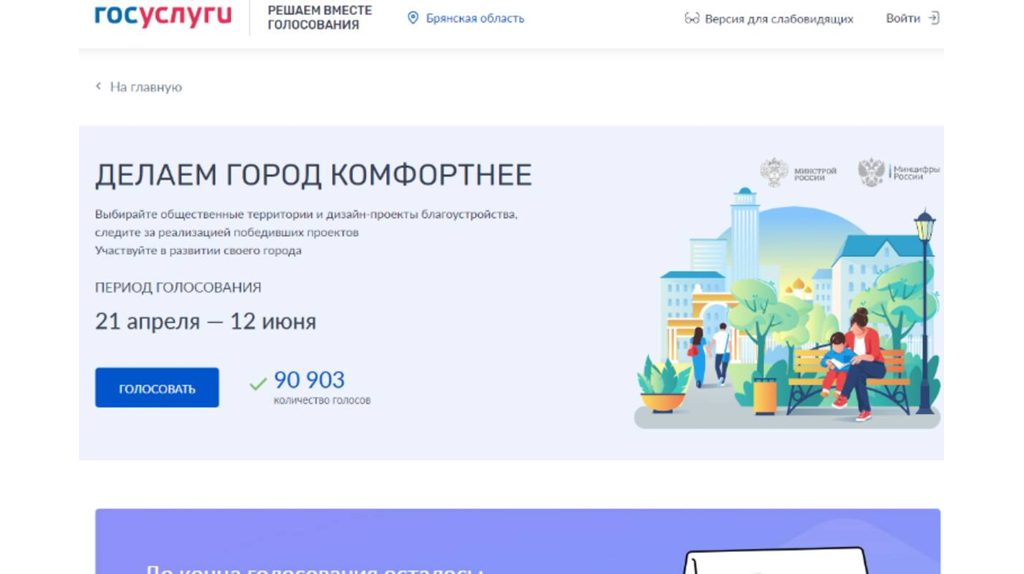1024x574 pixels.
Task: Click the ГОЛОСОВАТЬ button
Action: coord(157,387)
